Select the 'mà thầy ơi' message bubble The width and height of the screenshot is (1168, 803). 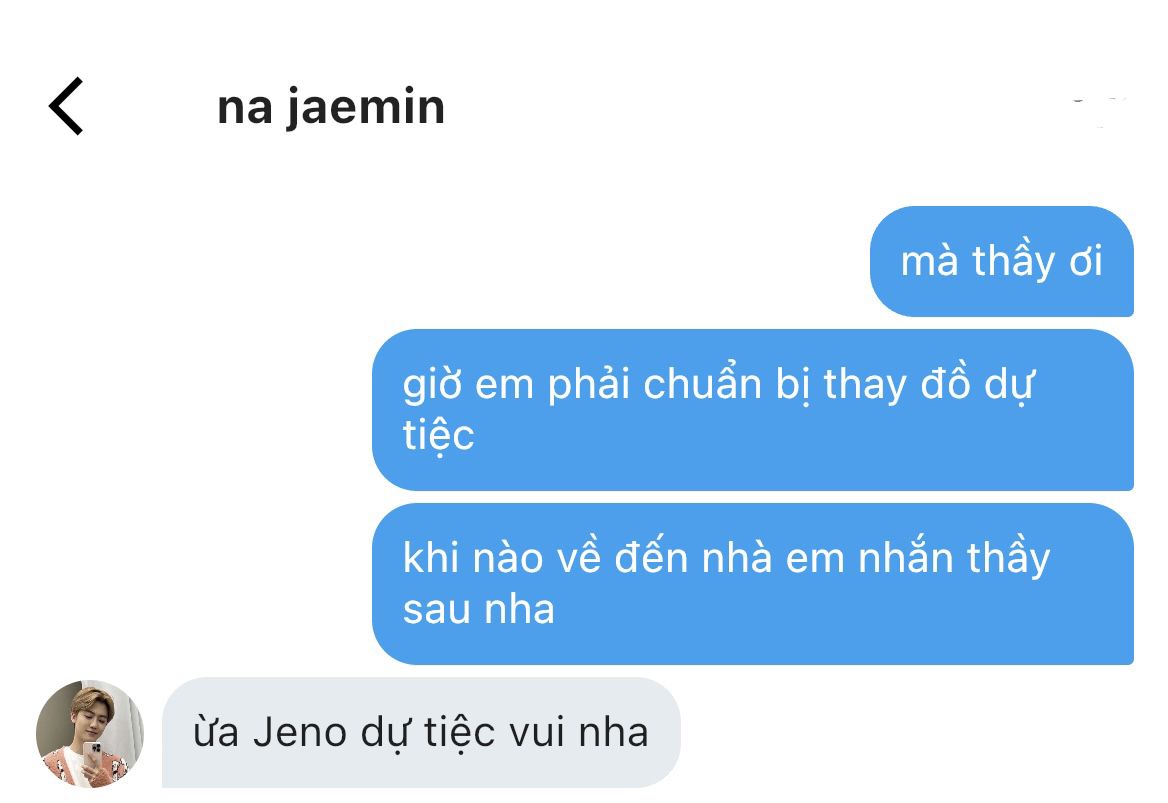(x=1001, y=261)
